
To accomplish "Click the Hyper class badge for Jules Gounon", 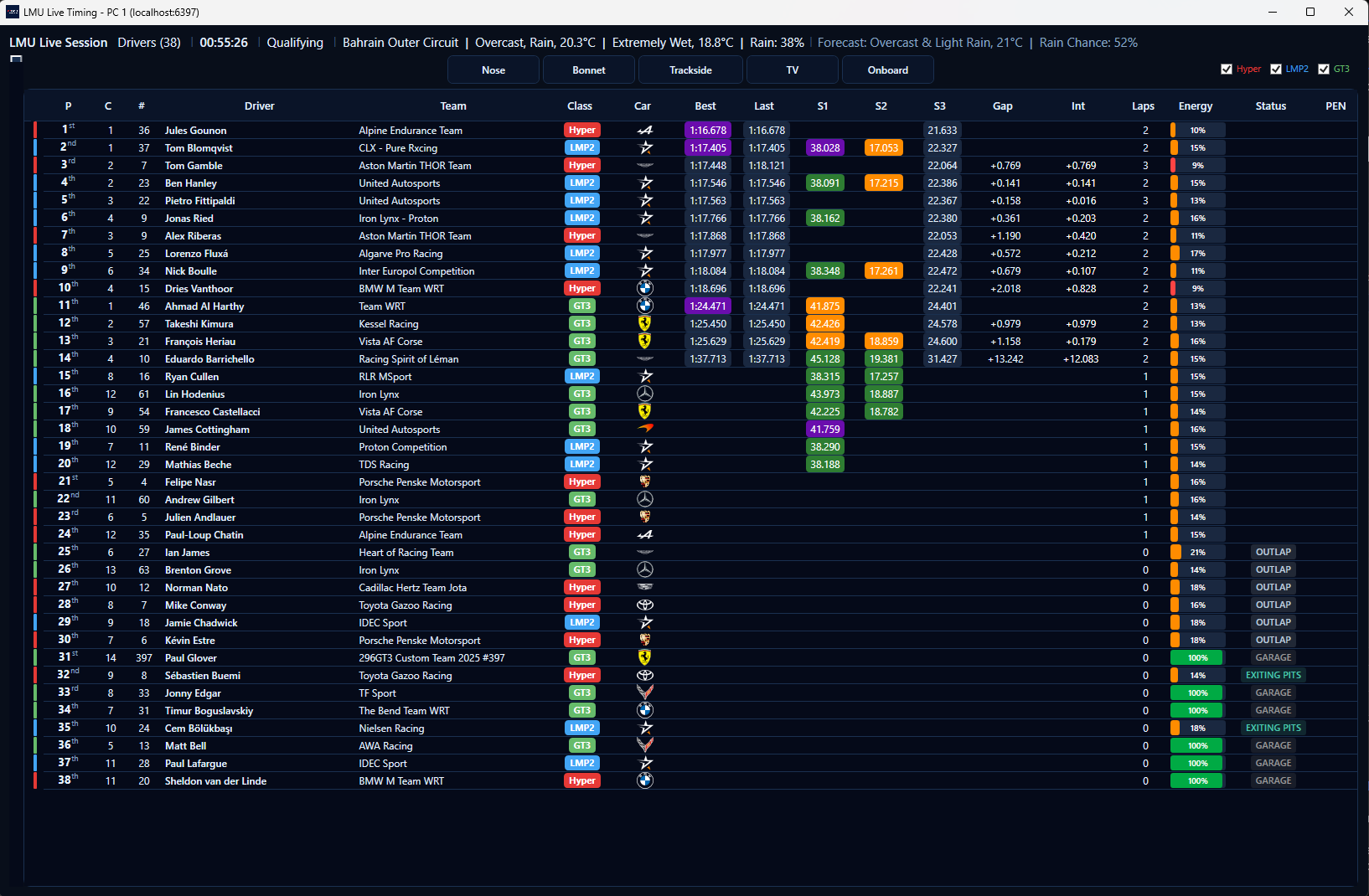I will 582,131.
